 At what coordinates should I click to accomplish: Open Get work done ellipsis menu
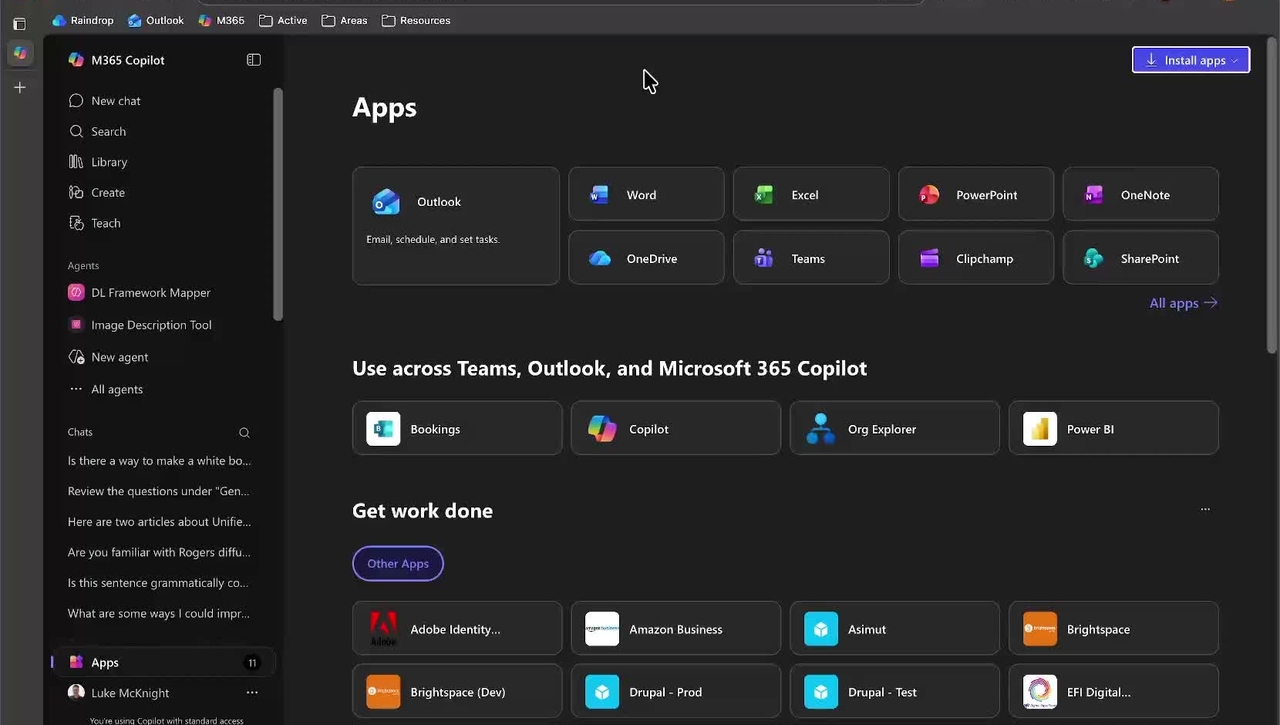click(x=1205, y=510)
